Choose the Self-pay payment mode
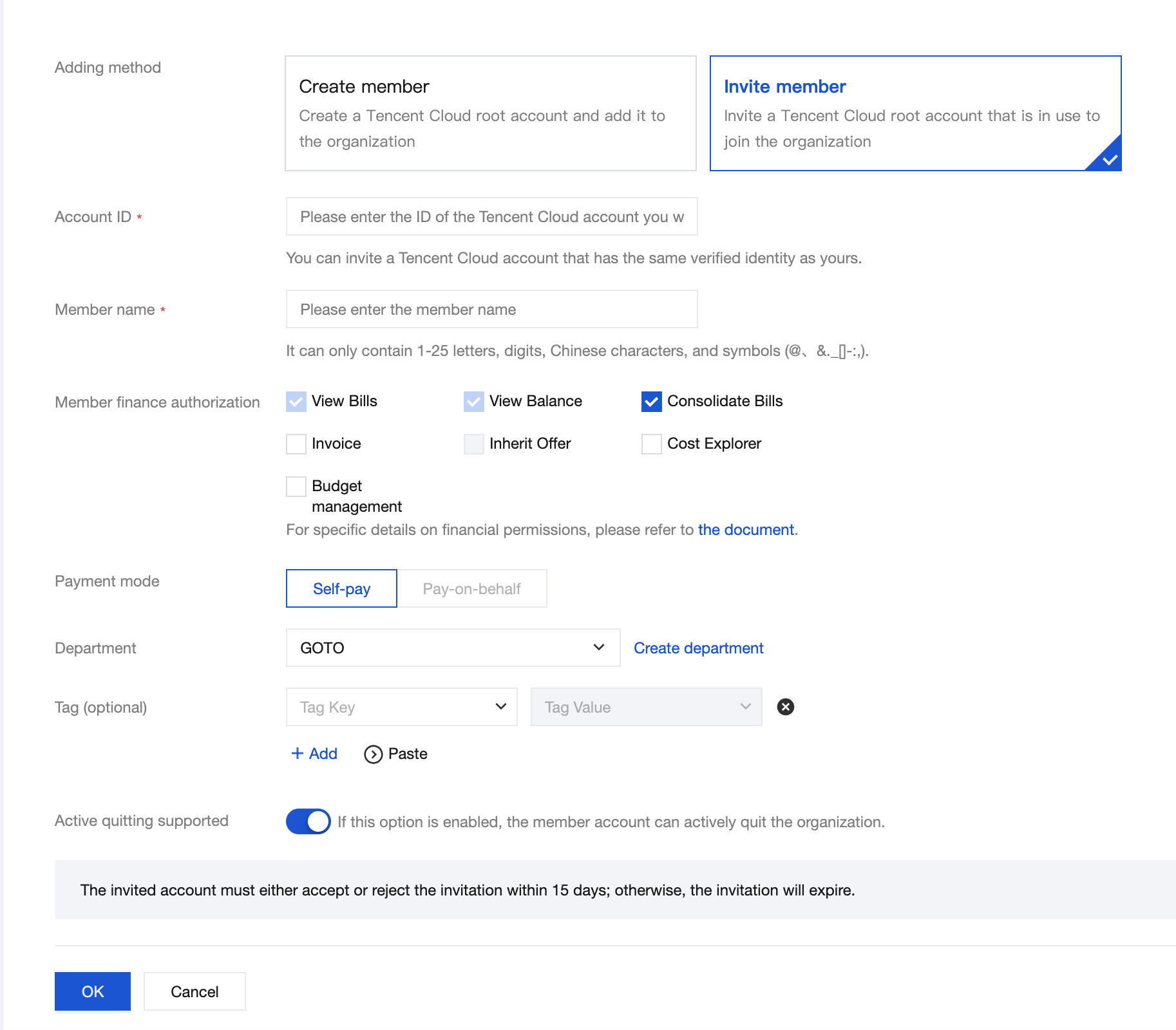Image resolution: width=1176 pixels, height=1030 pixels. (341, 588)
